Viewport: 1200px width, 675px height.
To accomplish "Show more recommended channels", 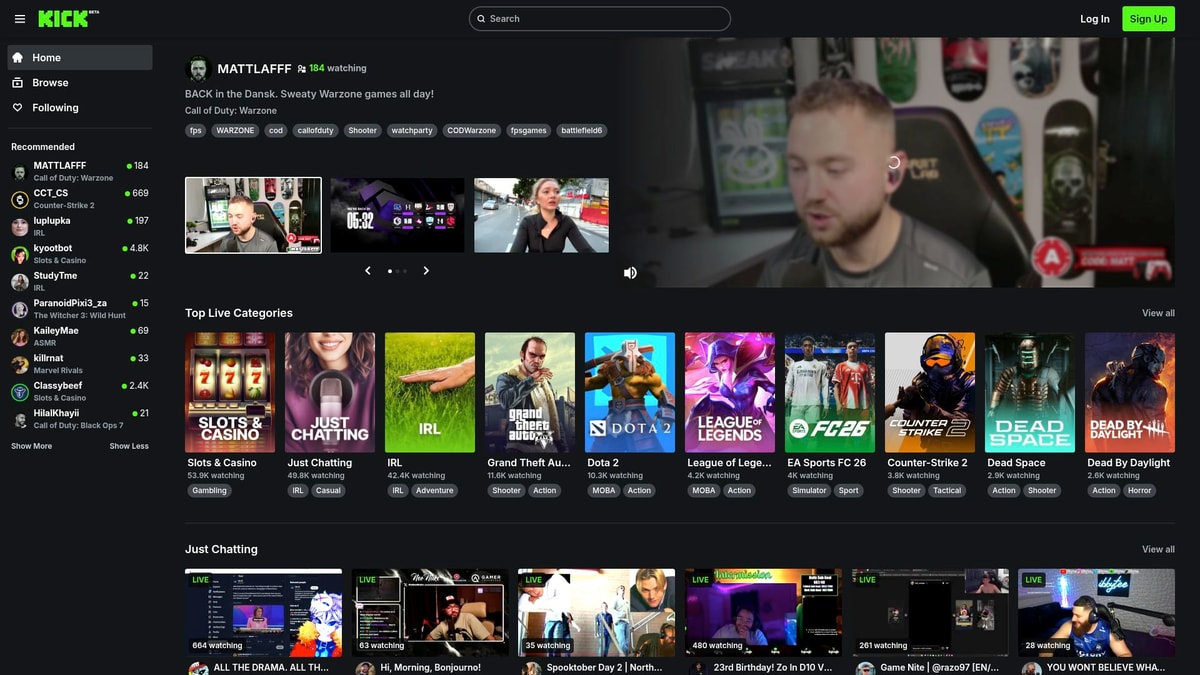I will [31, 445].
